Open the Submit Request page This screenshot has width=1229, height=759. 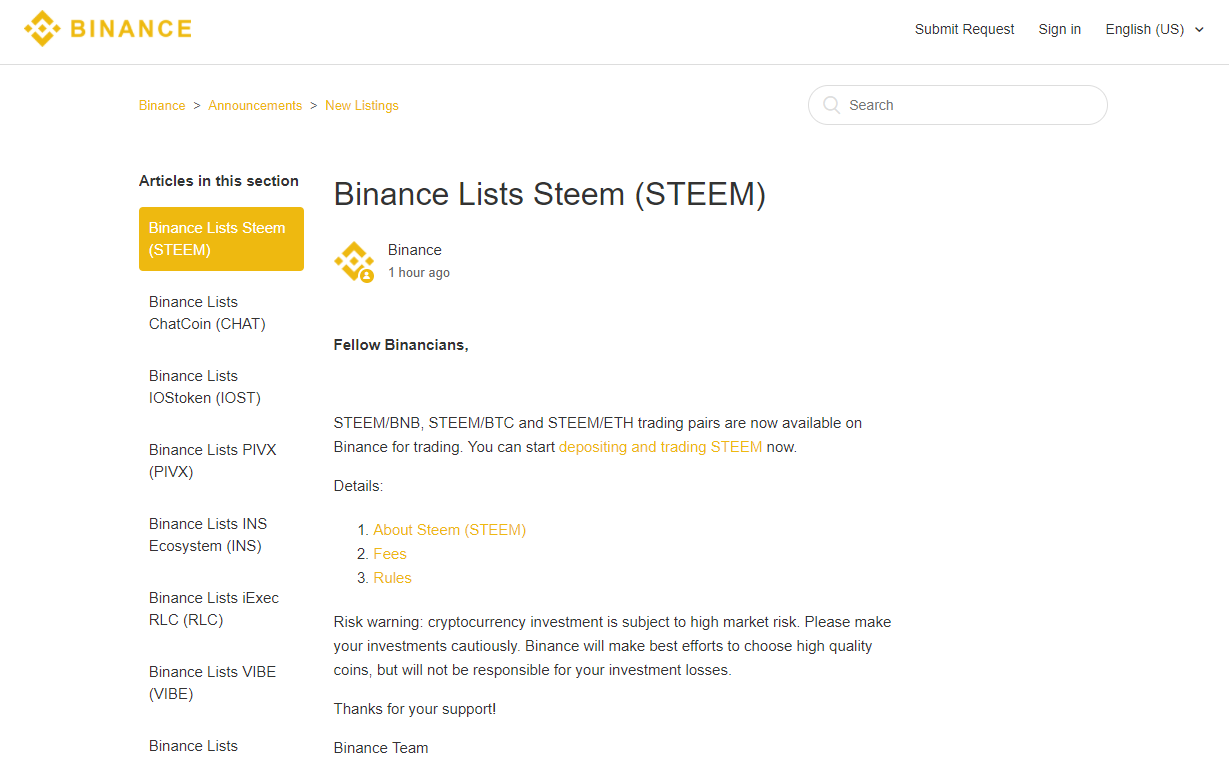pyautogui.click(x=964, y=29)
